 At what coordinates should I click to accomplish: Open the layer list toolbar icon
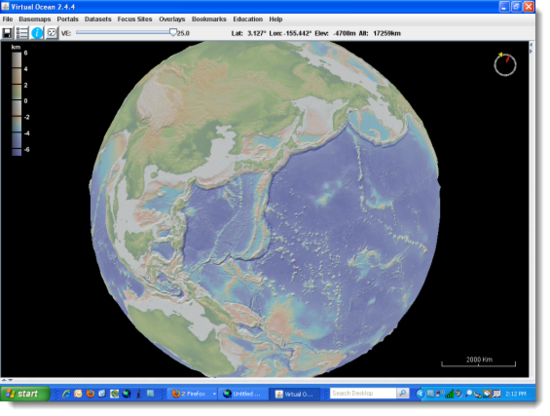[22, 33]
